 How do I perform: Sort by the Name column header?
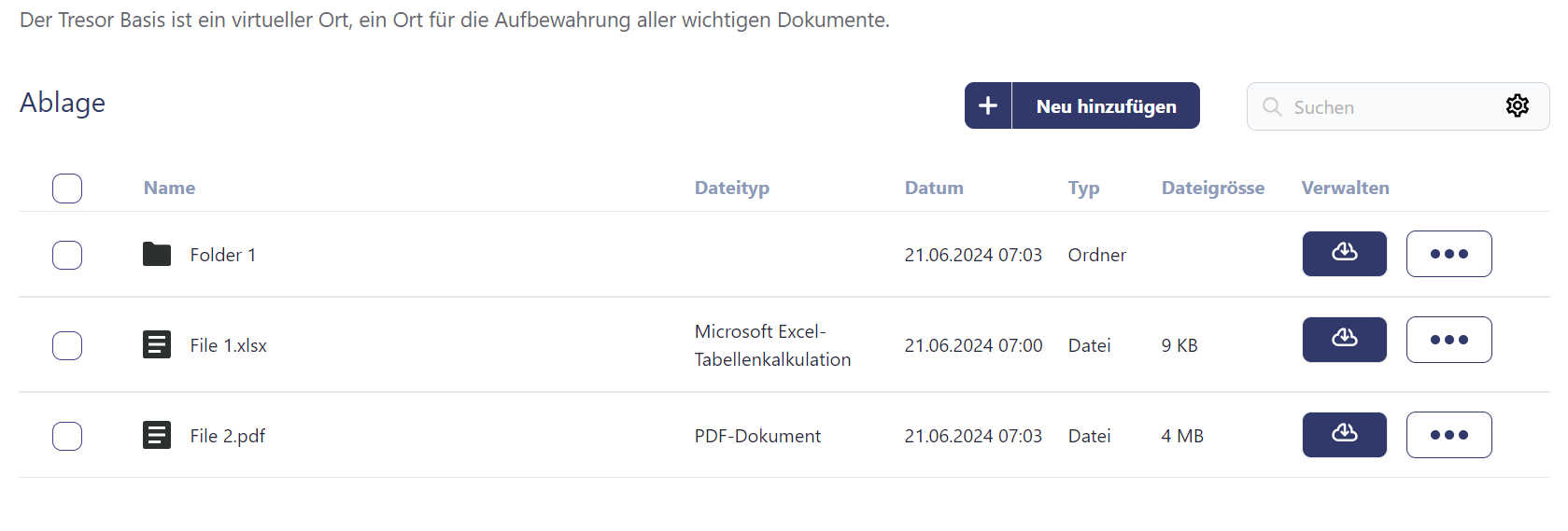[169, 188]
